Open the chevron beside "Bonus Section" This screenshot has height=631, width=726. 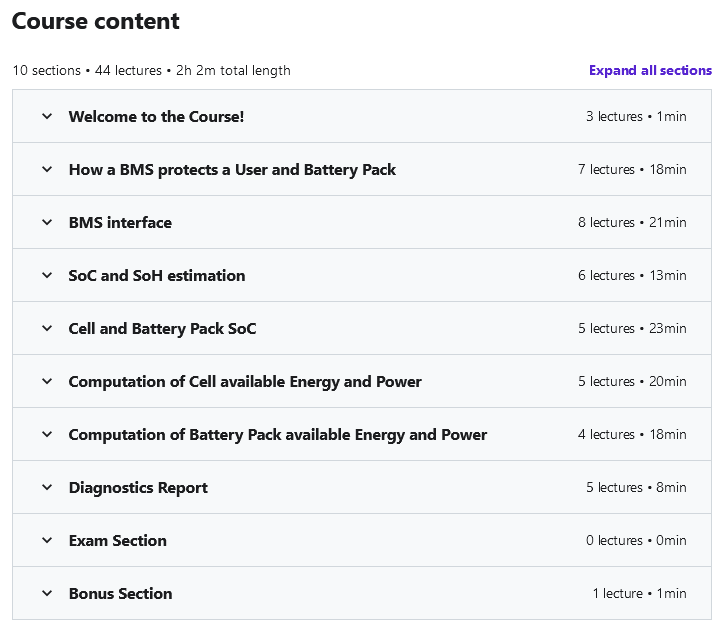(47, 594)
